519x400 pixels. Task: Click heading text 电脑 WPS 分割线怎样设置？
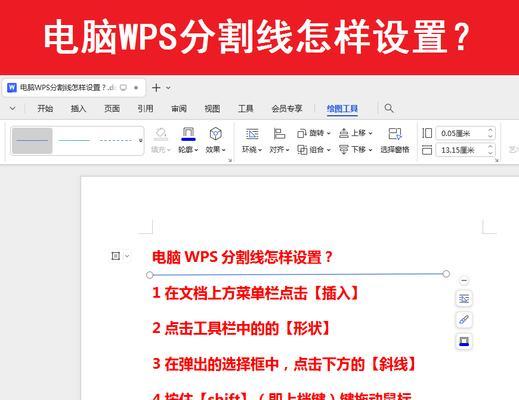pyautogui.click(x=242, y=257)
